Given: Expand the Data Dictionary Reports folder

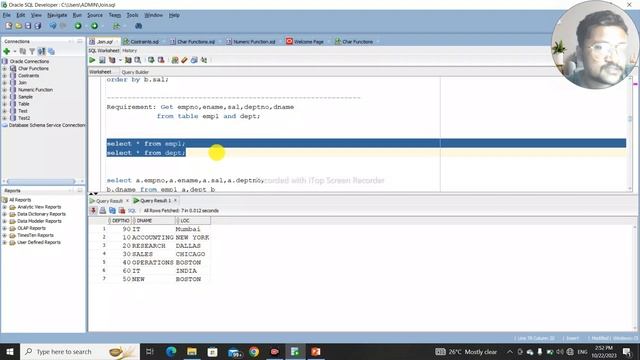Looking at the screenshot, I should pyautogui.click(x=4, y=214).
